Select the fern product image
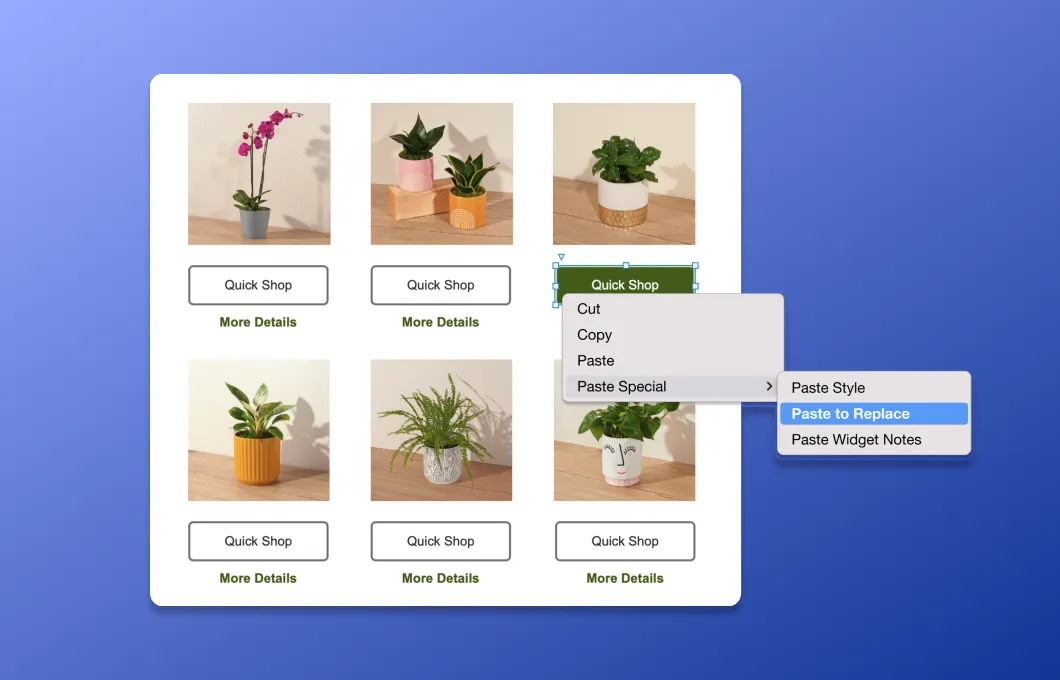This screenshot has width=1060, height=680. click(440, 430)
